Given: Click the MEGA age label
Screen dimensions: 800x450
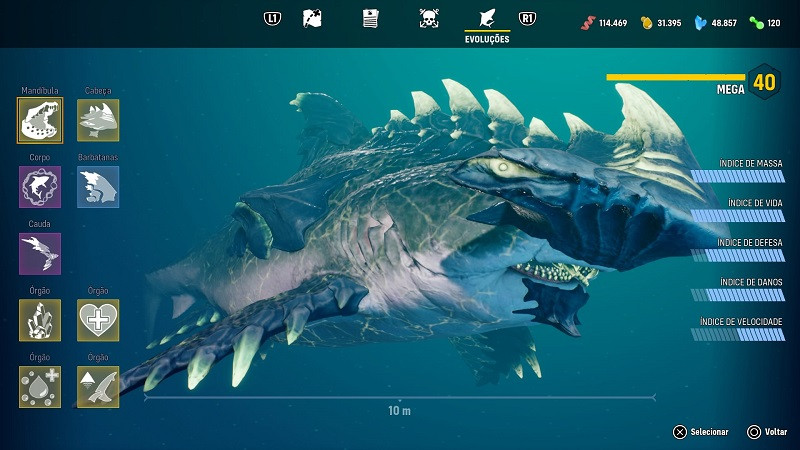Looking at the screenshot, I should (731, 90).
